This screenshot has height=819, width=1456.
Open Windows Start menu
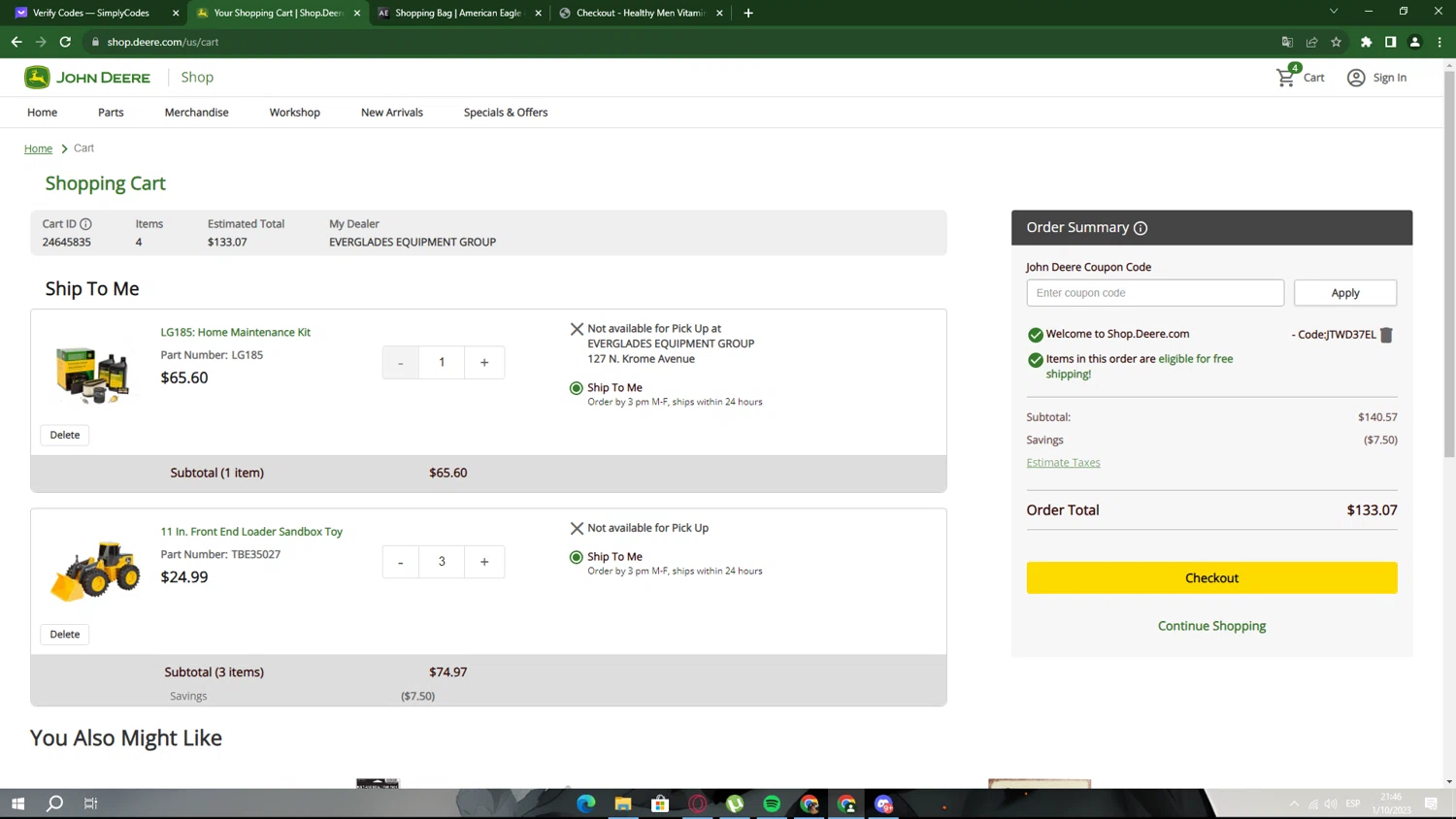[17, 803]
